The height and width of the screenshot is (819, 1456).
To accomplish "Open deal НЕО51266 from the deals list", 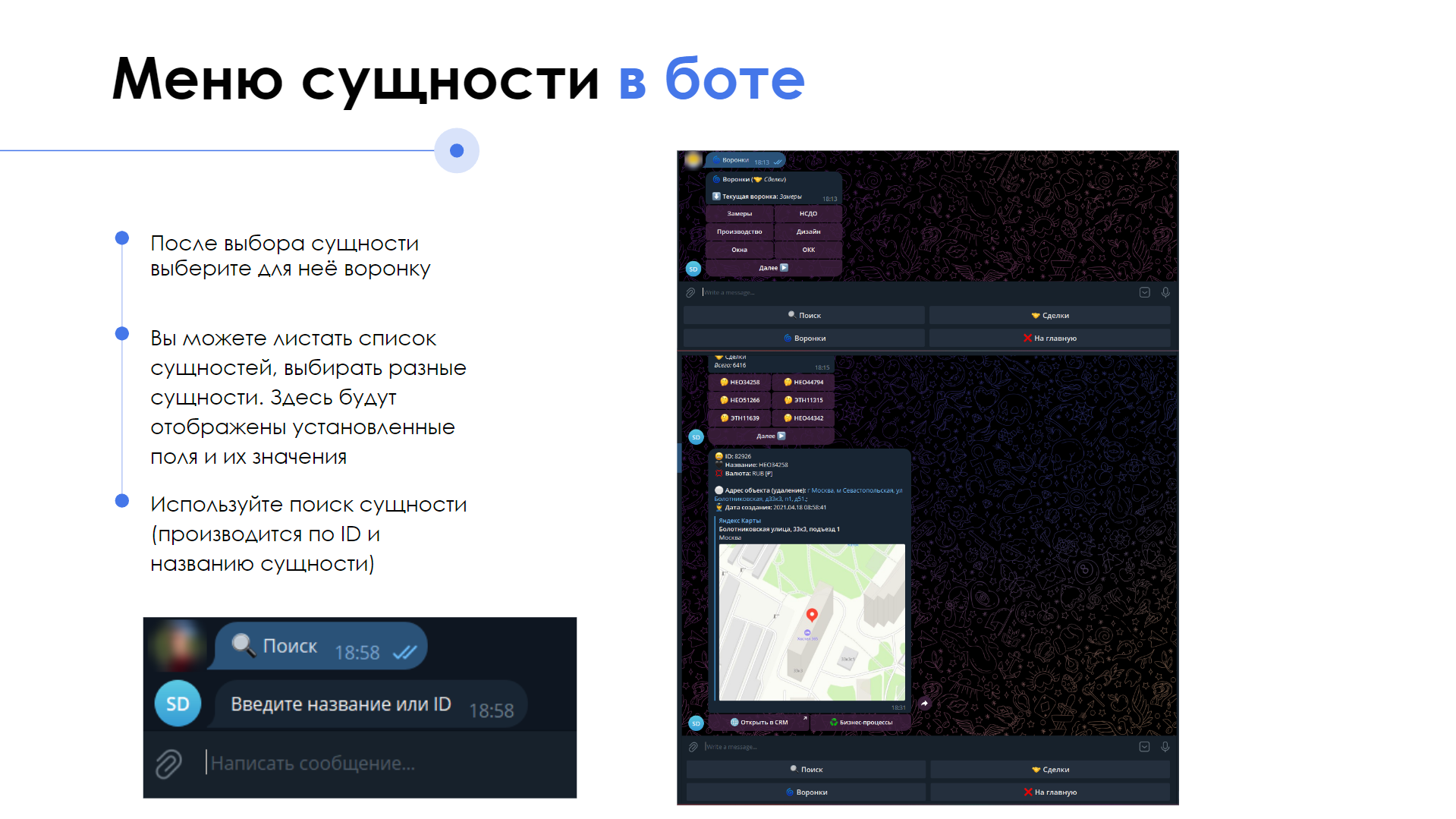I will coord(740,400).
